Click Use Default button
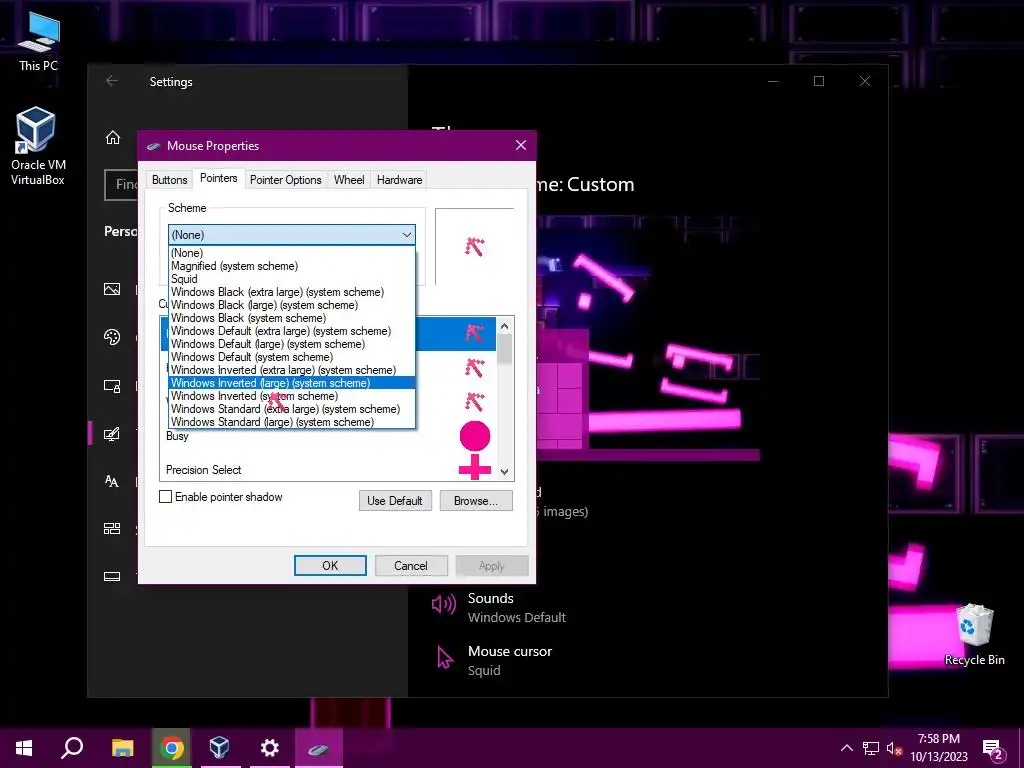The image size is (1024, 768). tap(395, 501)
